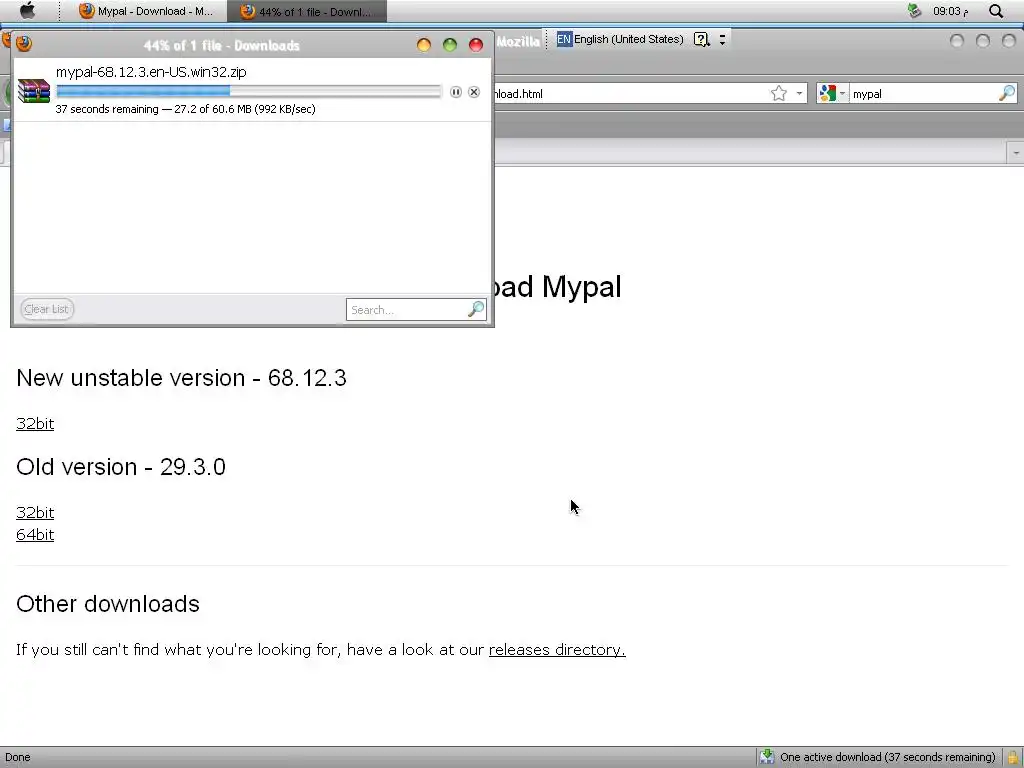Click One active download status text
Image resolution: width=1024 pixels, height=768 pixels.
[x=888, y=757]
